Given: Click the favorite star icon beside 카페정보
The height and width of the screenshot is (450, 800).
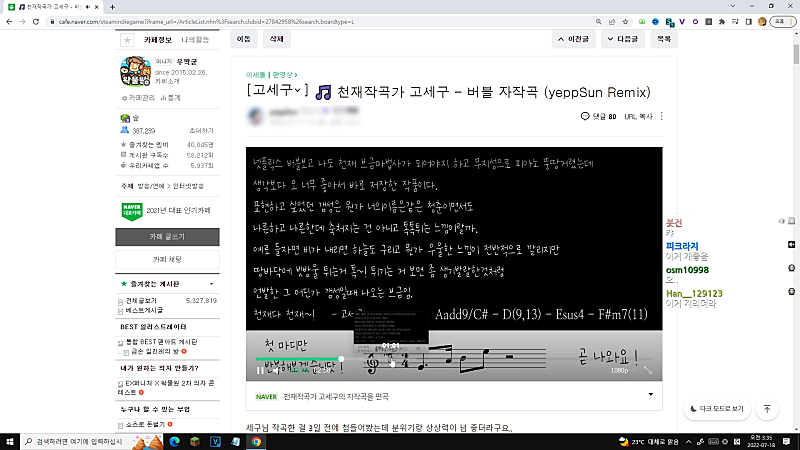Looking at the screenshot, I should (x=127, y=40).
